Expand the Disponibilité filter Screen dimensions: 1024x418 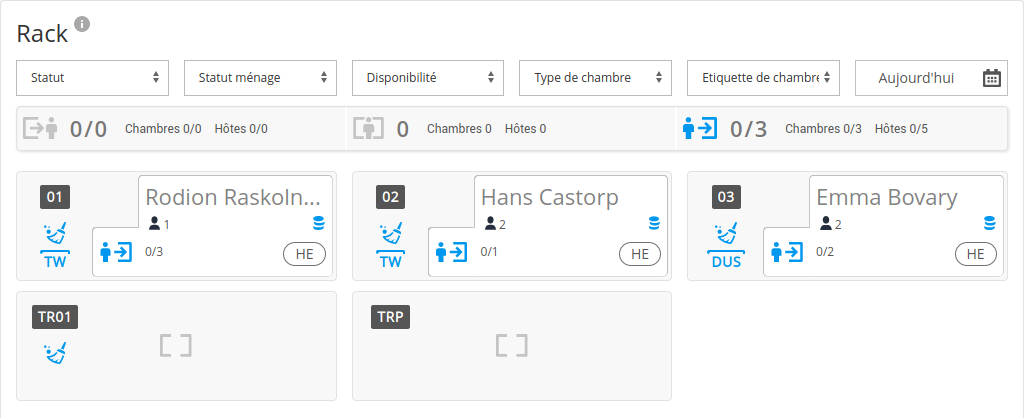tap(428, 78)
